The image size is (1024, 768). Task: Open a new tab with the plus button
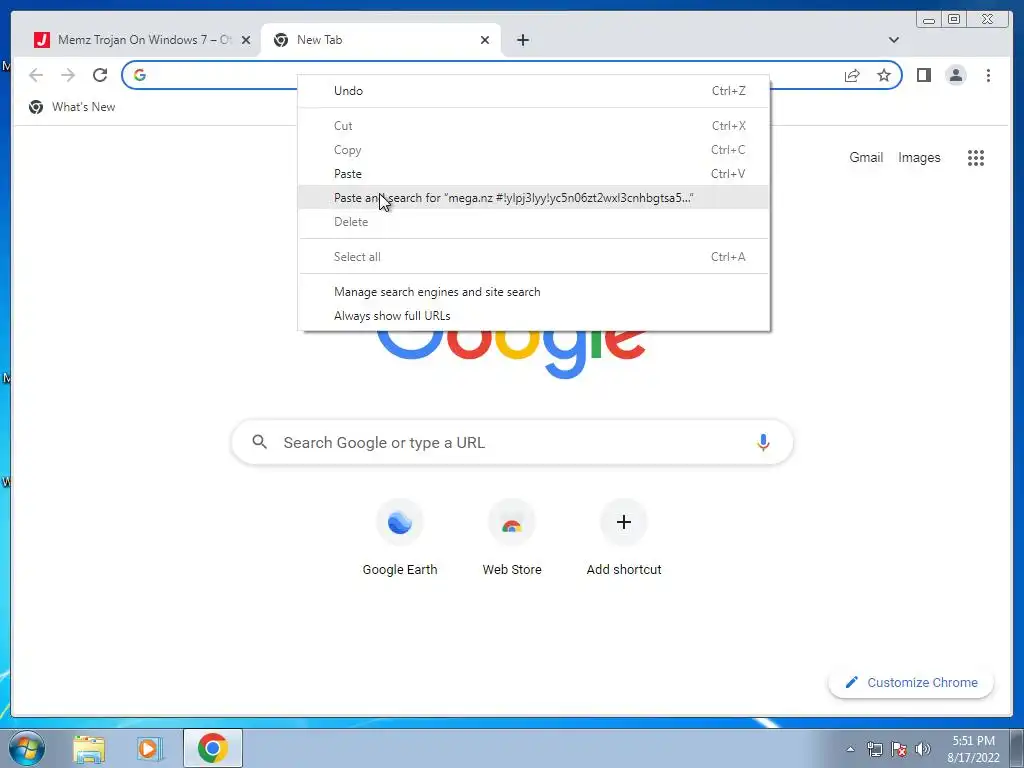point(522,40)
